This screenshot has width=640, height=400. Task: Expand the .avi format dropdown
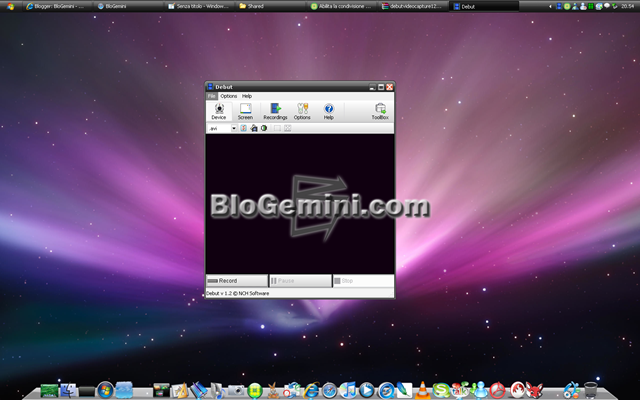coord(234,128)
